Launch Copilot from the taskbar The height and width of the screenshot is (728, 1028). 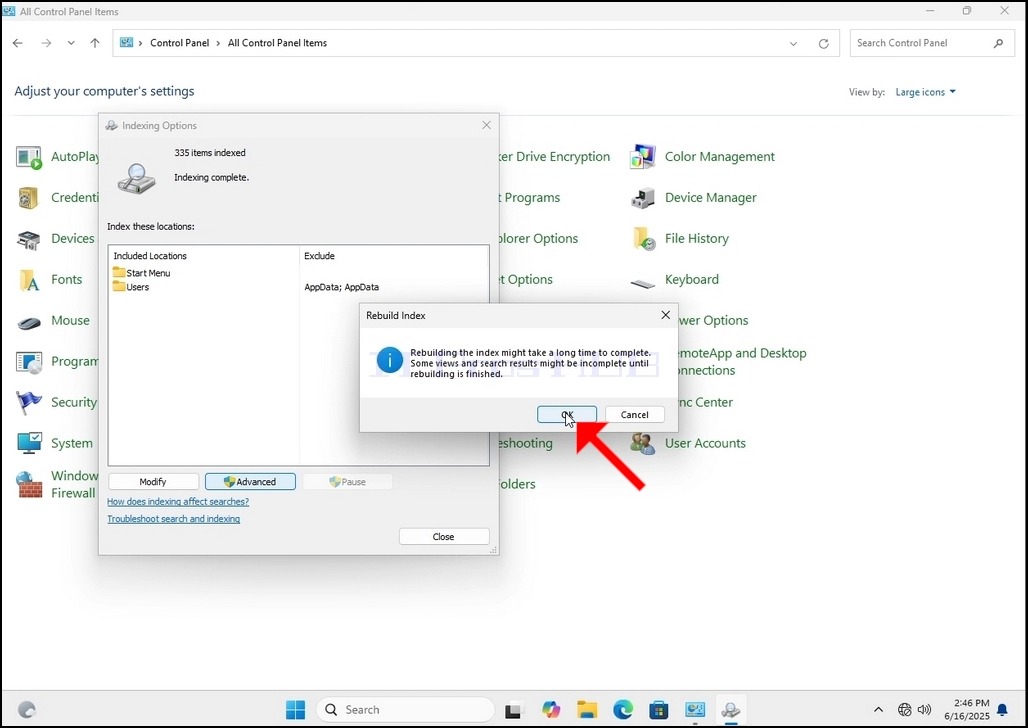point(551,710)
